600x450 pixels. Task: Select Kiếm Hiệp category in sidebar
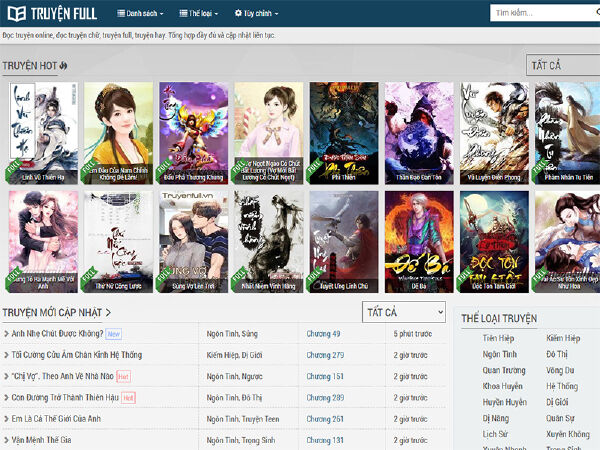(x=563, y=338)
